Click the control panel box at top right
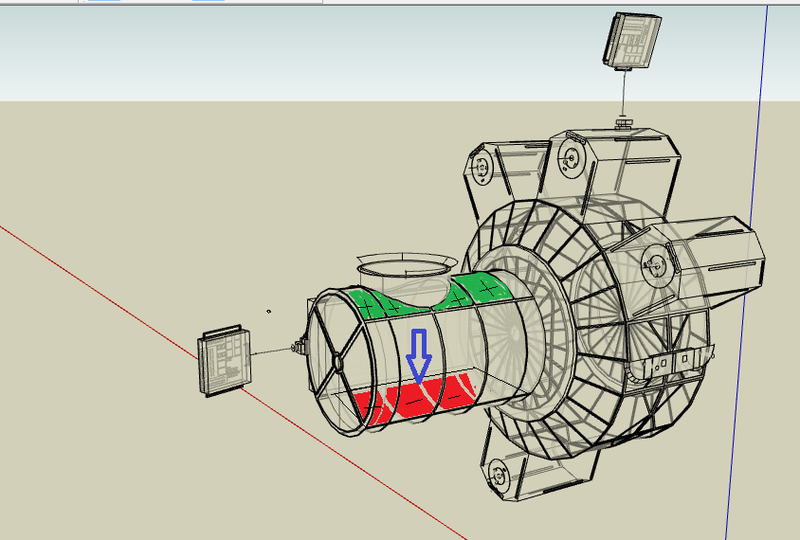The width and height of the screenshot is (800, 540). [631, 39]
